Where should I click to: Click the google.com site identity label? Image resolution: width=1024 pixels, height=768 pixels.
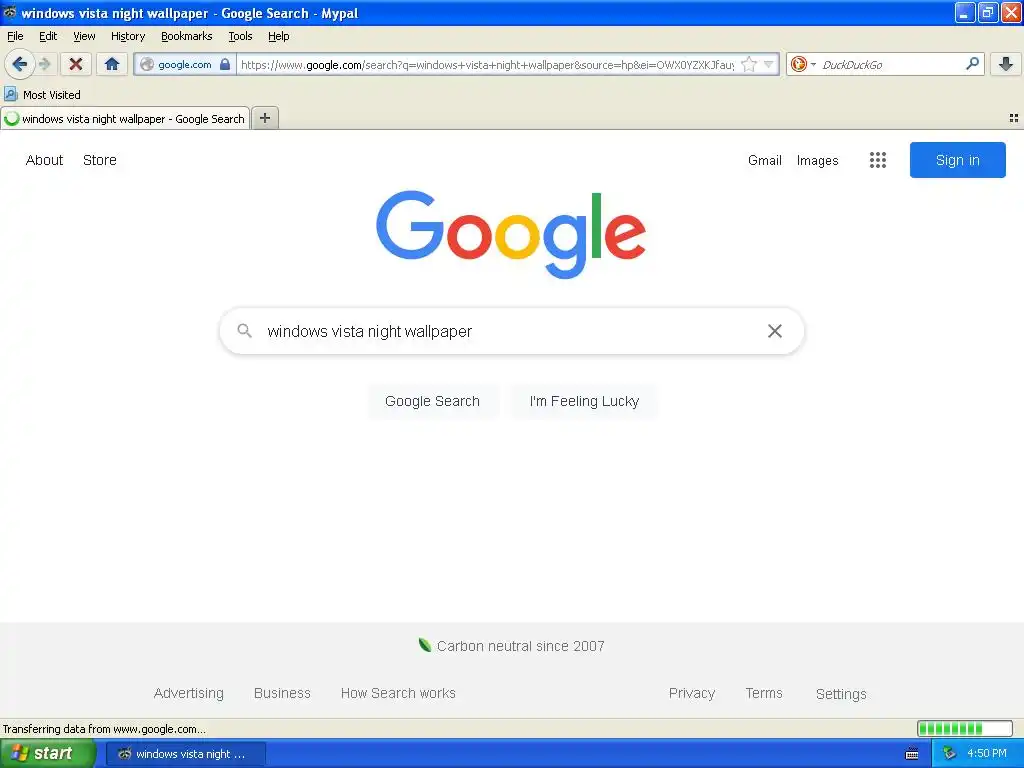[185, 65]
